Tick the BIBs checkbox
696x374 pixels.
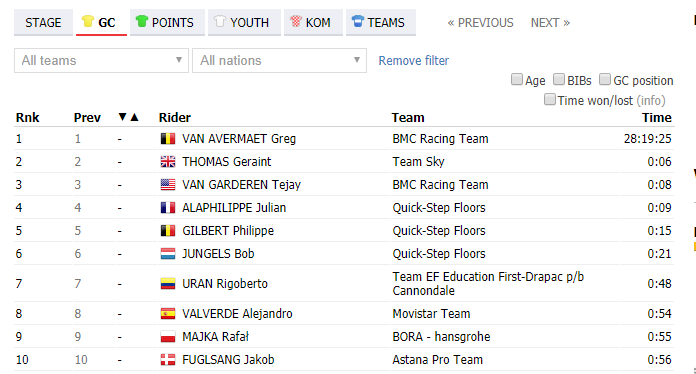pyautogui.click(x=559, y=79)
